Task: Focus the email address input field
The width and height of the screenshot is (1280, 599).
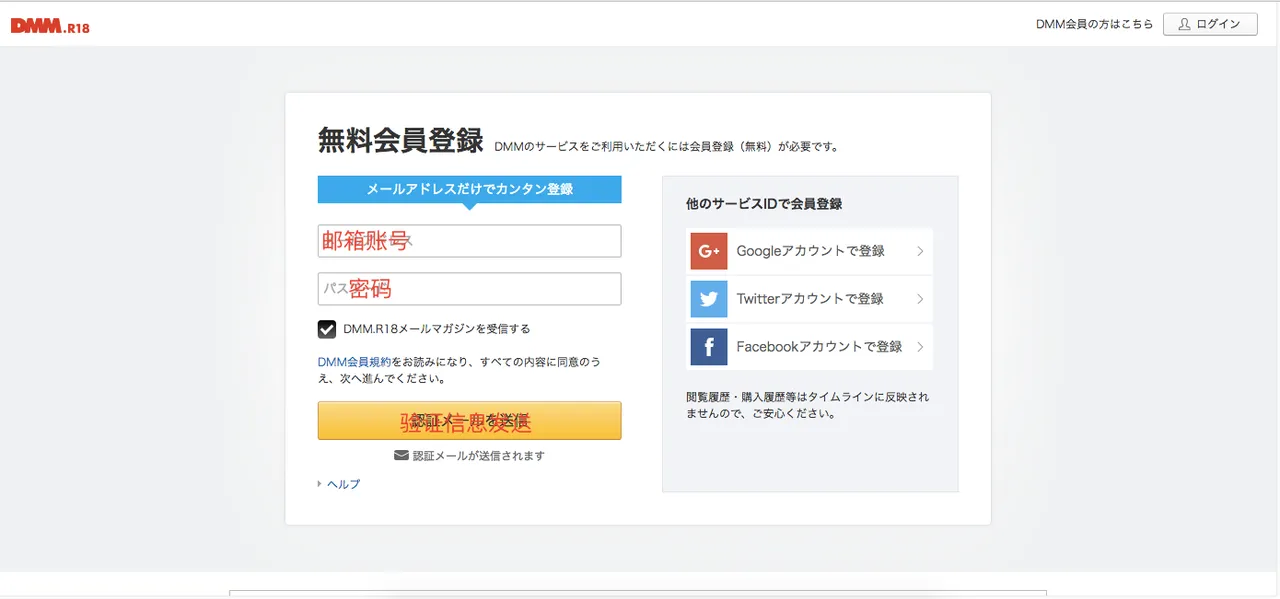Action: (470, 241)
